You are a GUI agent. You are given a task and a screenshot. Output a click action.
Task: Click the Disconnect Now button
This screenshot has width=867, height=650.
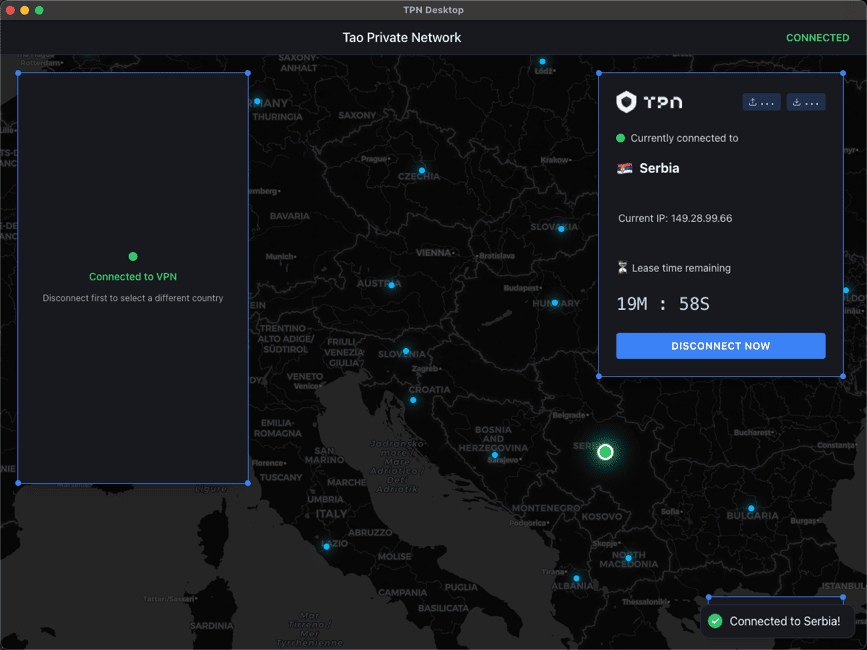click(720, 346)
